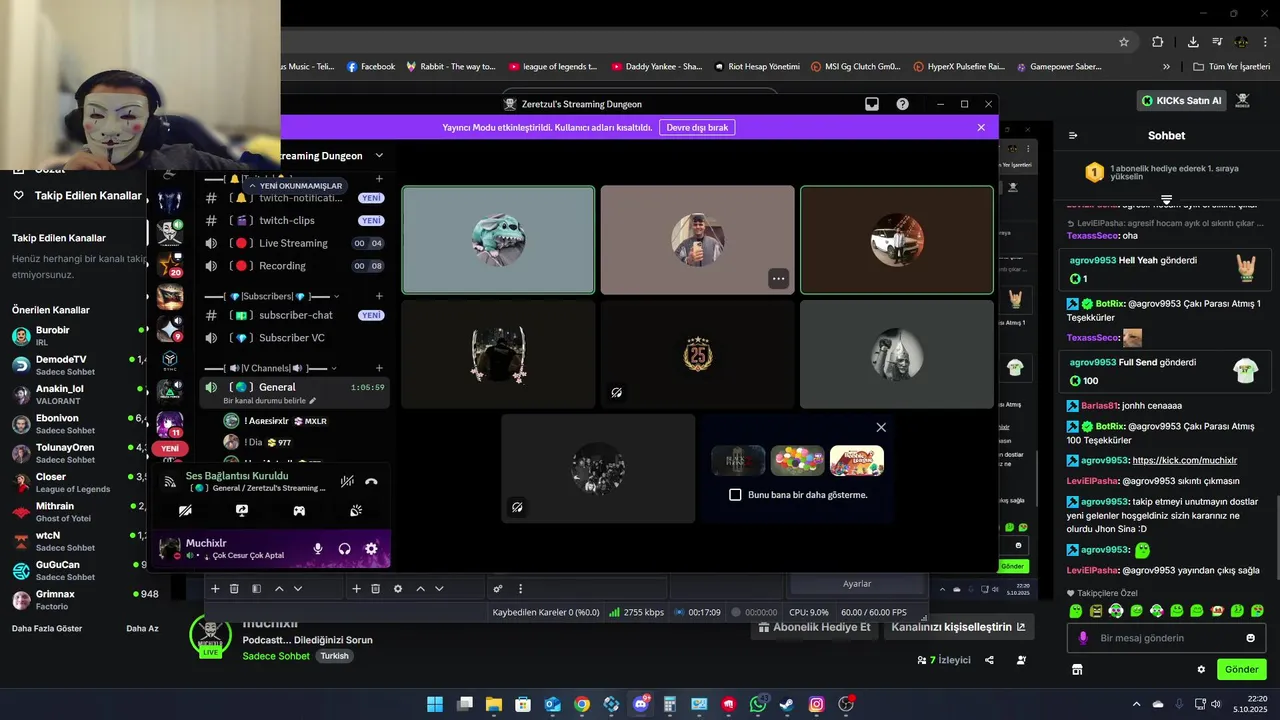The width and height of the screenshot is (1280, 720).
Task: Expand the Streaming Dungeon server menu
Action: [x=379, y=155]
